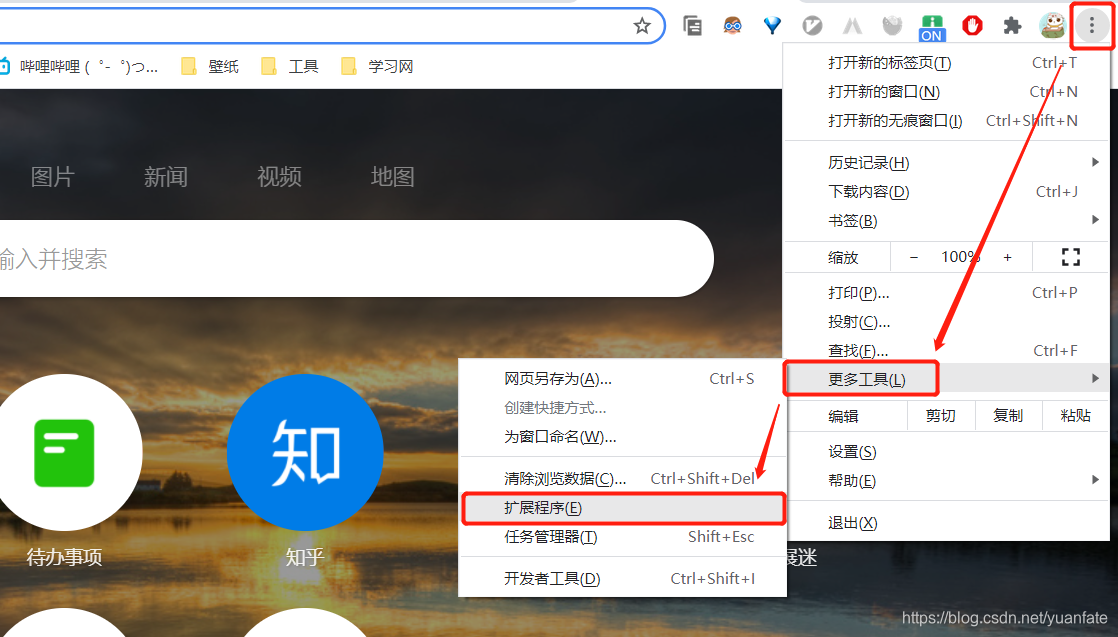Open the 学习网 bookmark folder
The image size is (1118, 637).
pos(377,67)
